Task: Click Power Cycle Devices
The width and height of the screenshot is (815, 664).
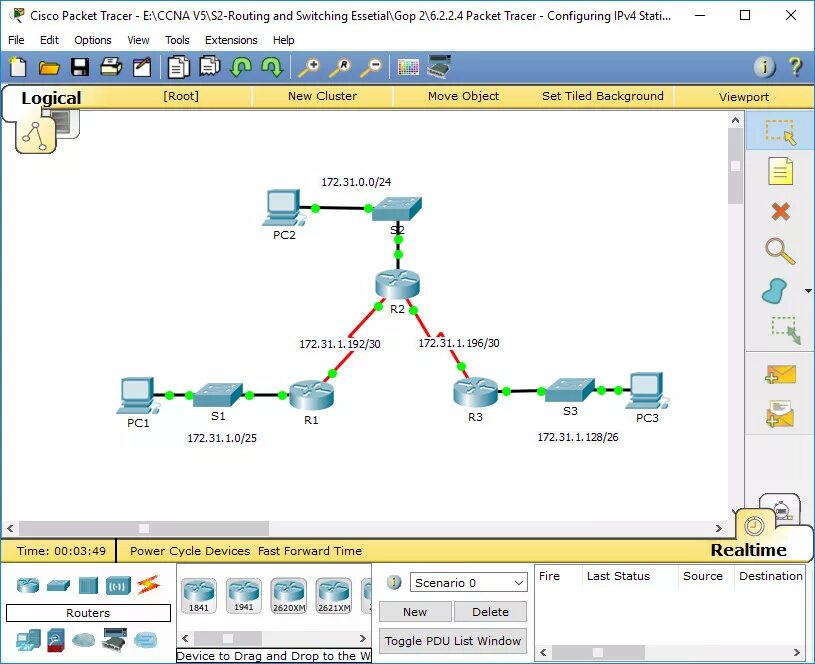Action: click(x=190, y=551)
